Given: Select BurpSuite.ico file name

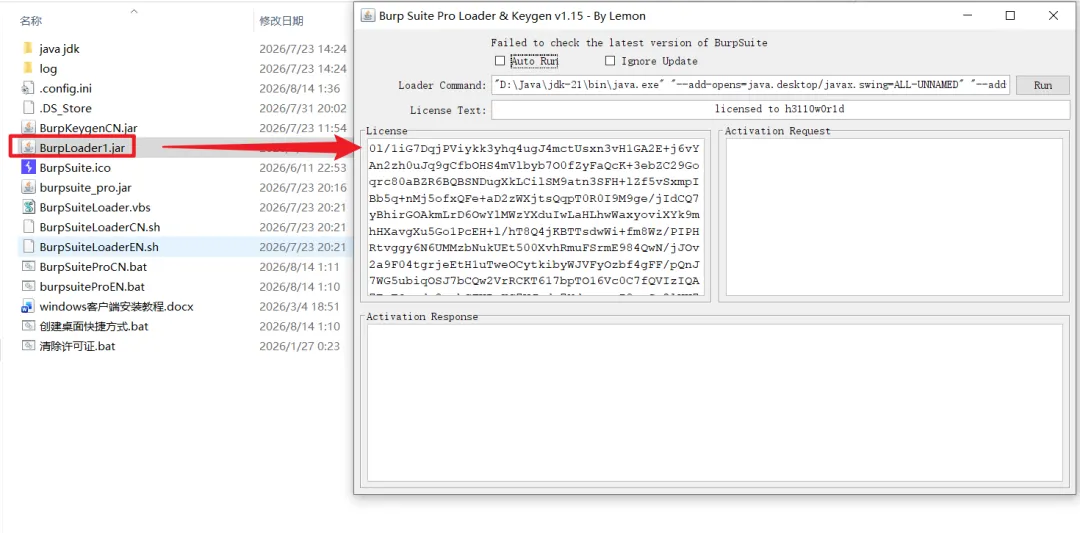Looking at the screenshot, I should [x=75, y=167].
